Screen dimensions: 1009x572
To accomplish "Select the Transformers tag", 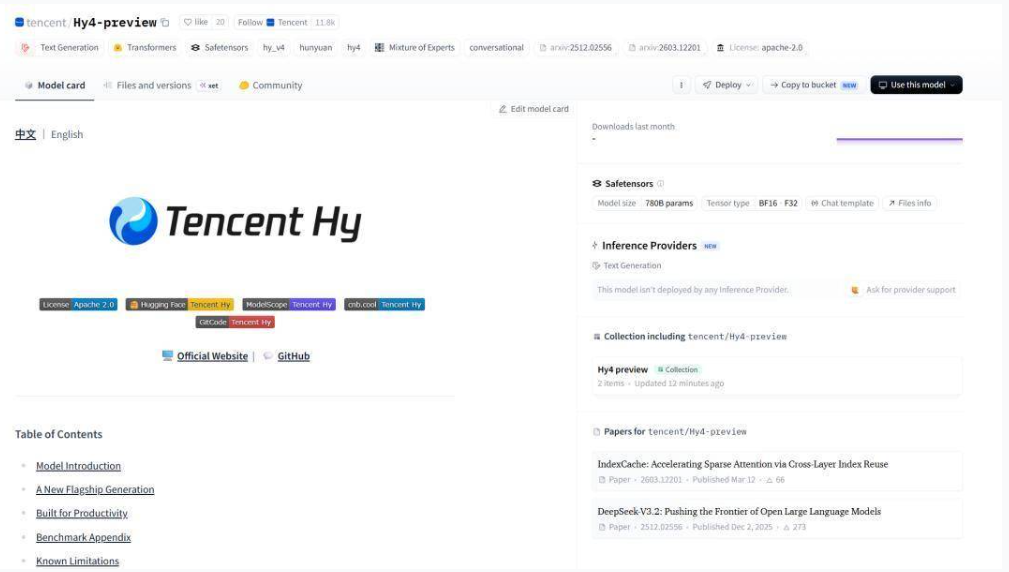I will pyautogui.click(x=145, y=48).
